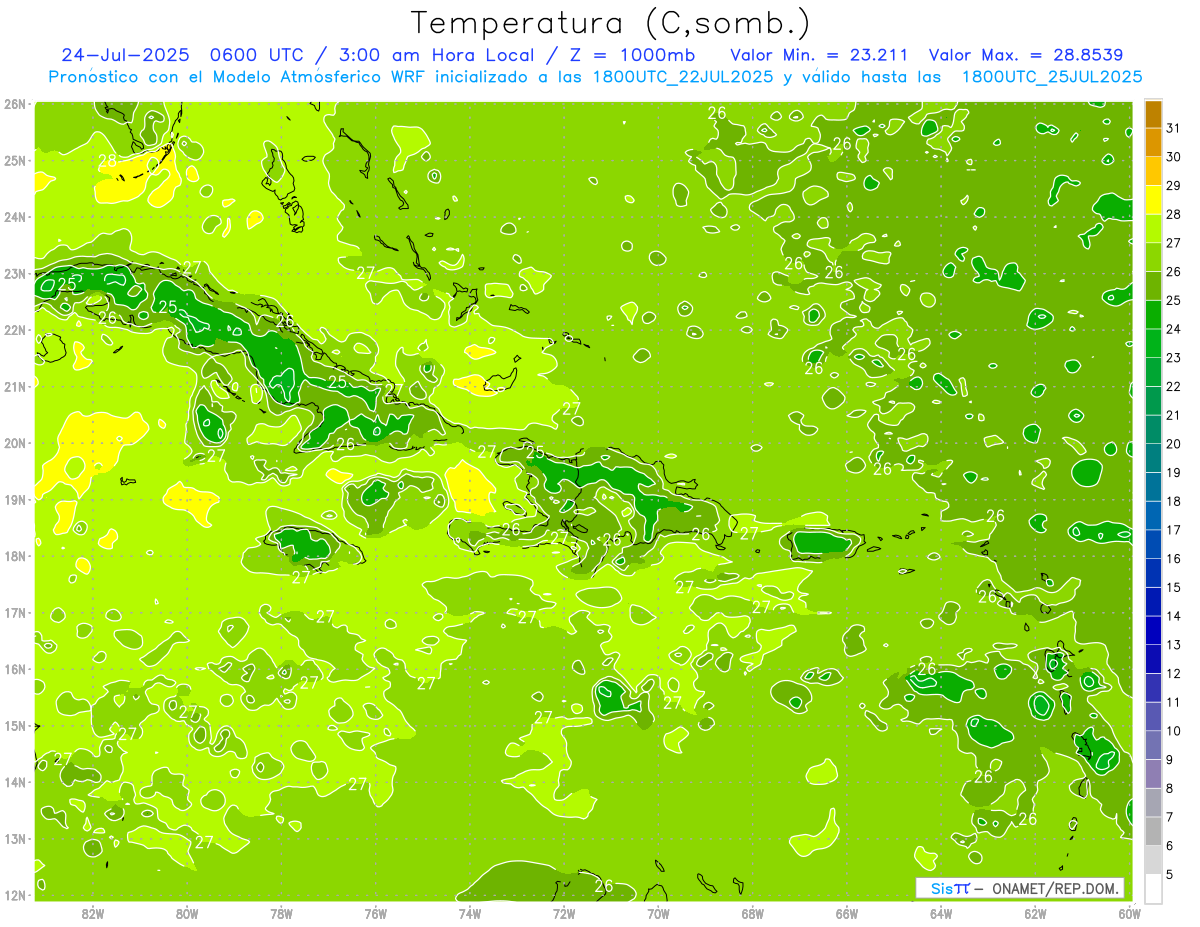Click the colorbar label '29'
This screenshot has width=1200, height=927.
pos(1174,186)
